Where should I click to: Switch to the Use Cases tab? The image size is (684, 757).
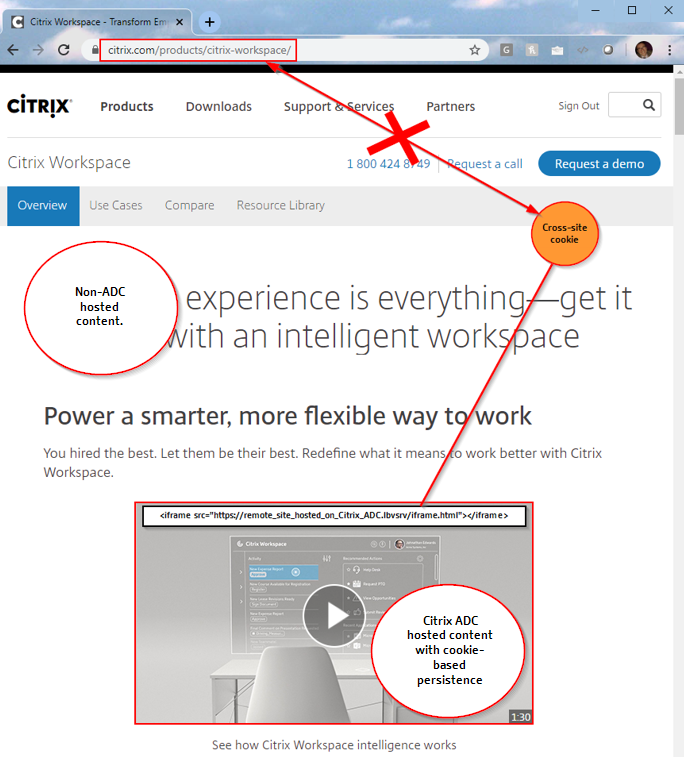(x=116, y=206)
